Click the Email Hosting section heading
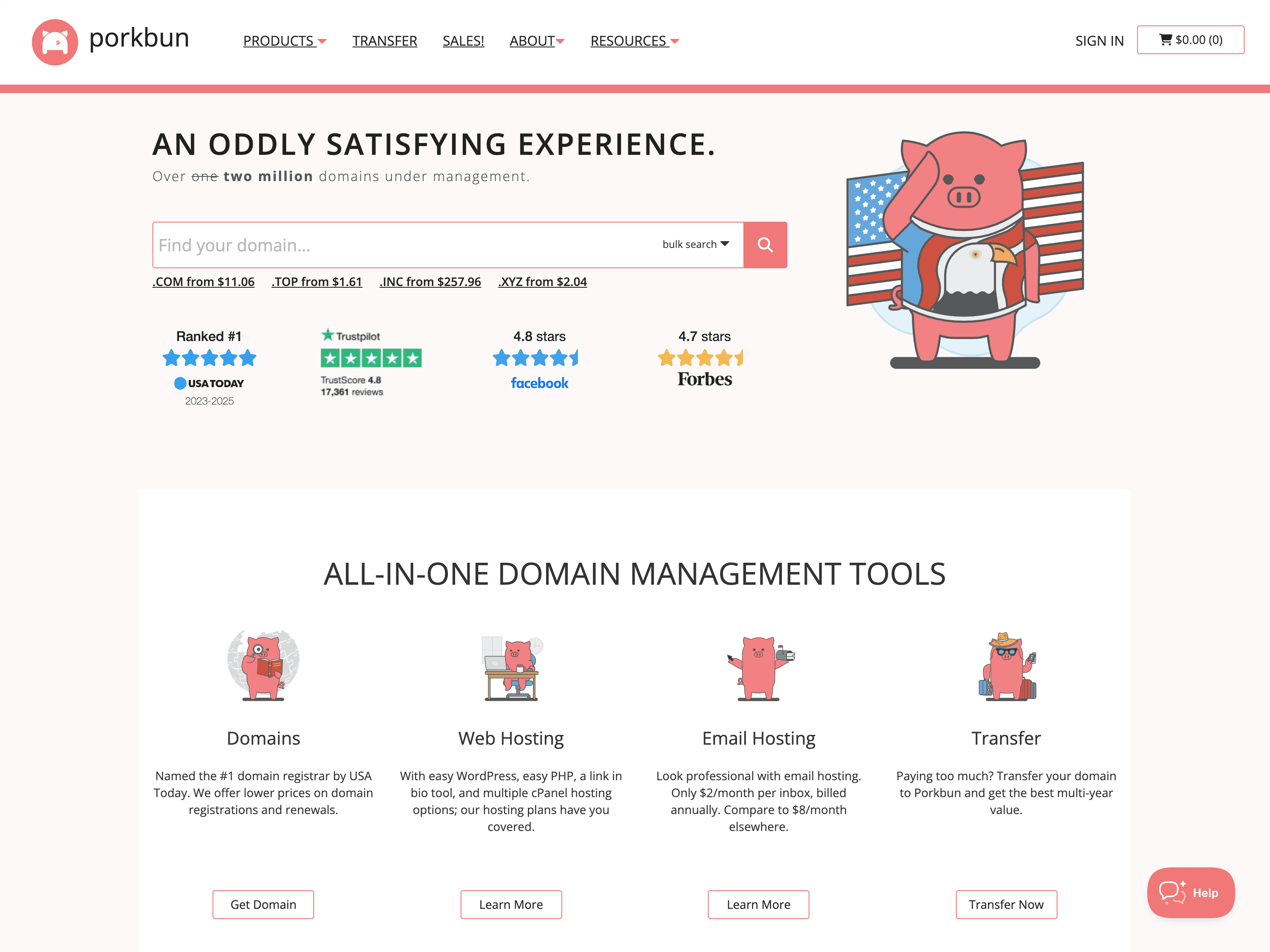This screenshot has width=1270, height=952. click(x=759, y=738)
